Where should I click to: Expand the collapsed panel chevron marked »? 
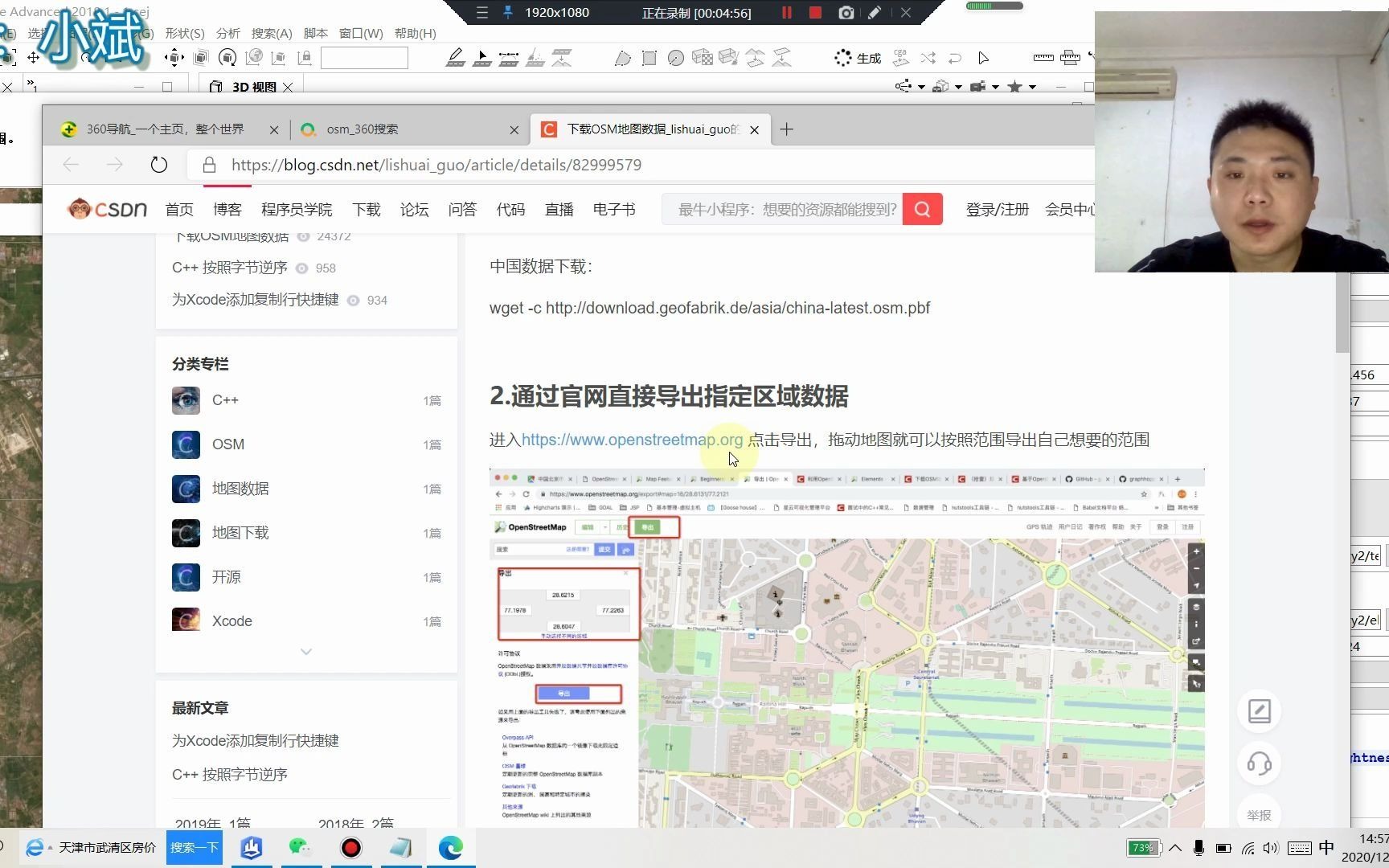(x=30, y=84)
